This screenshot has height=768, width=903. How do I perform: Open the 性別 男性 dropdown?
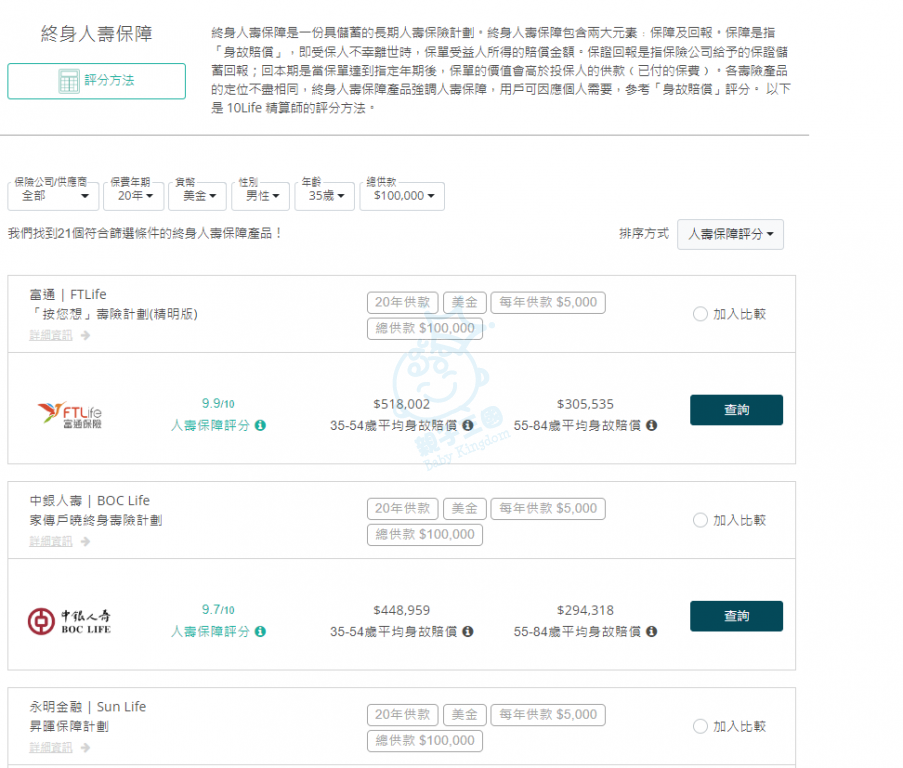point(260,196)
